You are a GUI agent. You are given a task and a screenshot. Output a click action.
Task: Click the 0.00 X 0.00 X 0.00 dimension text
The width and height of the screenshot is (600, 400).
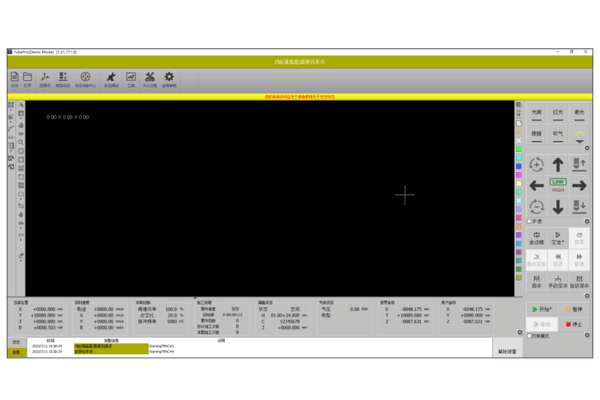pyautogui.click(x=68, y=117)
